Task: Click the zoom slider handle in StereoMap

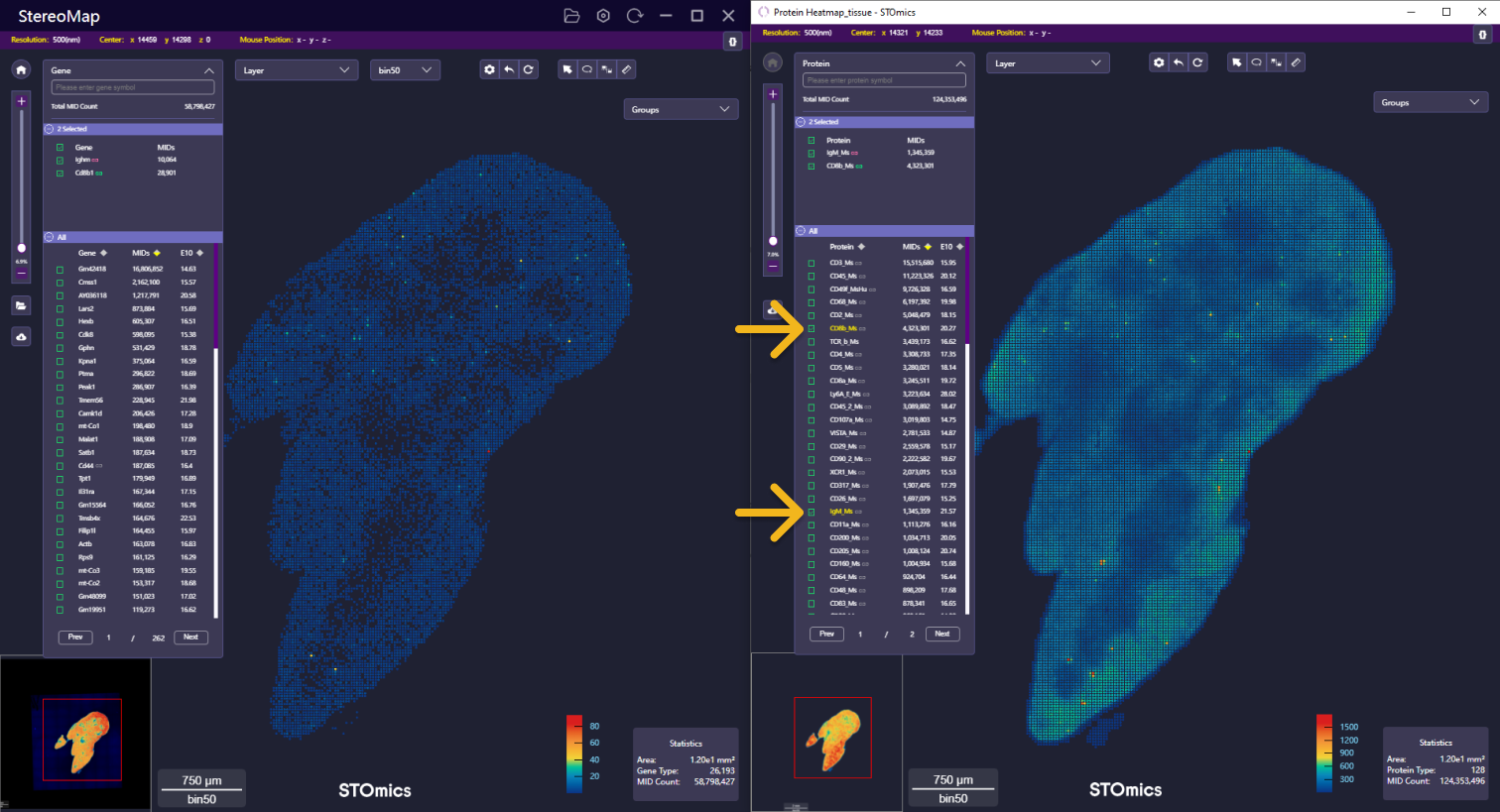Action: click(x=21, y=248)
